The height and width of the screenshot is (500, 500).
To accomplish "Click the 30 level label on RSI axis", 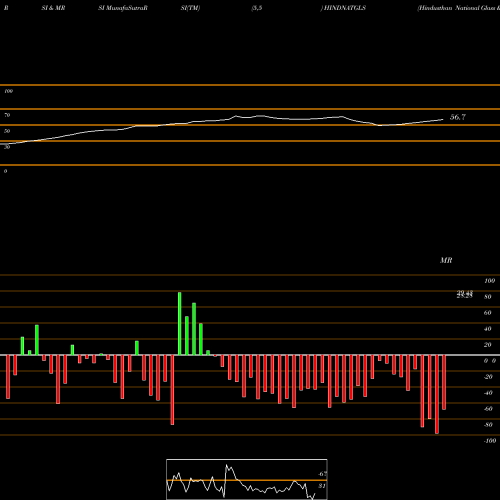I will coord(7,147).
